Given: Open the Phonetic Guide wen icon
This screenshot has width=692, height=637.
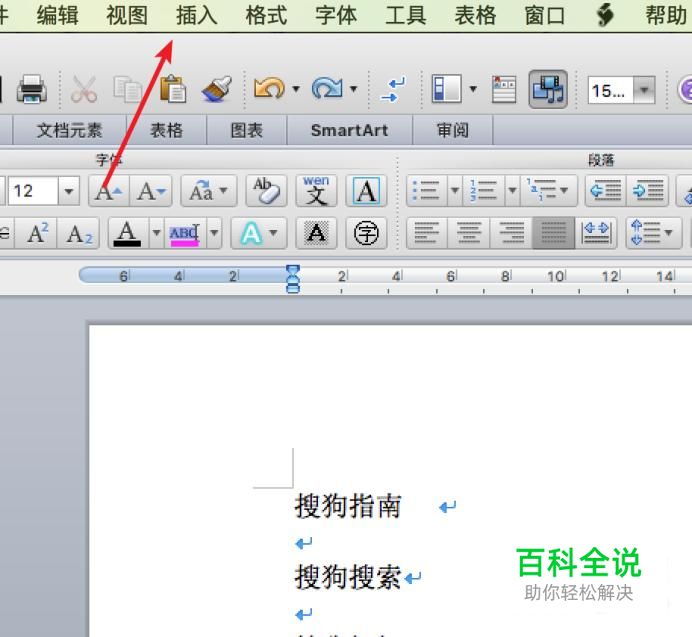Looking at the screenshot, I should tap(316, 191).
